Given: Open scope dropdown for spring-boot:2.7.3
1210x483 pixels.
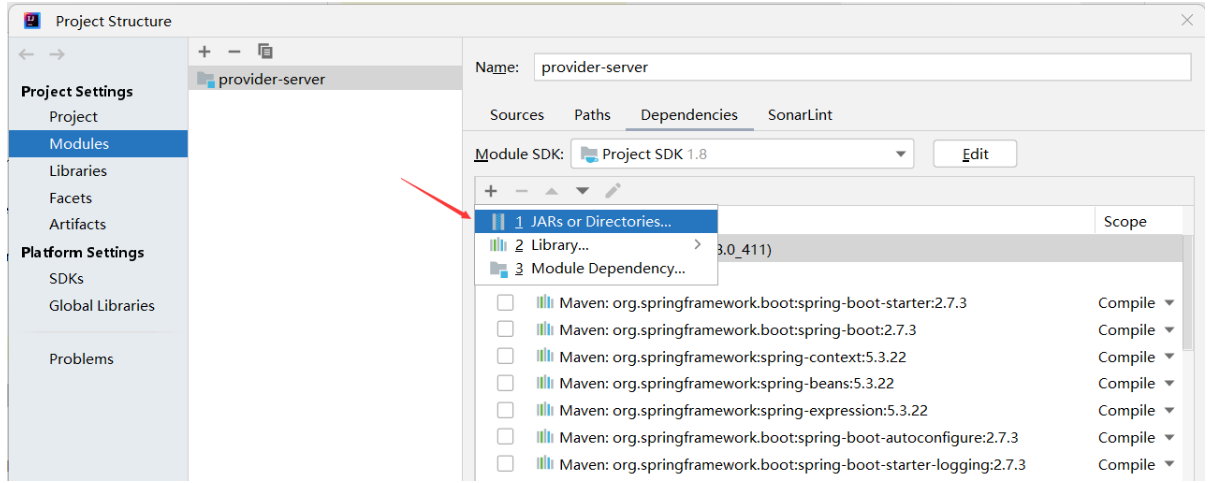Looking at the screenshot, I should point(1169,329).
